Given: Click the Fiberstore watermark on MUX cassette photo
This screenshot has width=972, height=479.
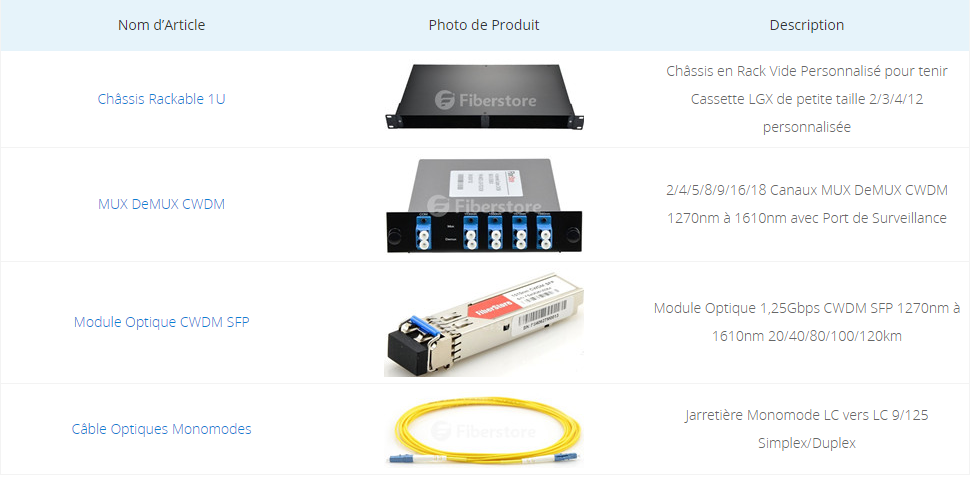Looking at the screenshot, I should click(x=485, y=205).
